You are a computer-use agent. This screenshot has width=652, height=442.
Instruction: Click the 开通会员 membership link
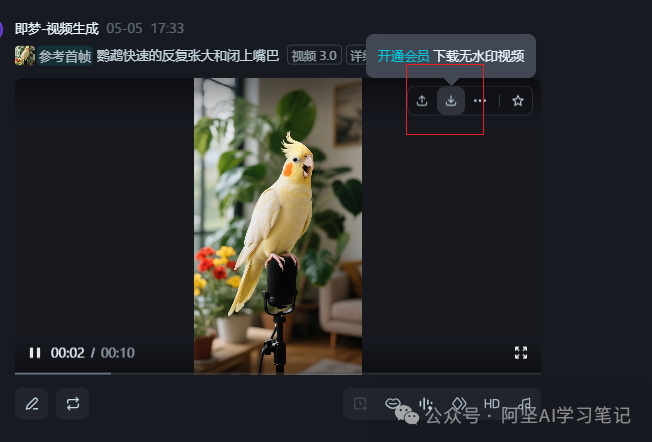point(403,56)
